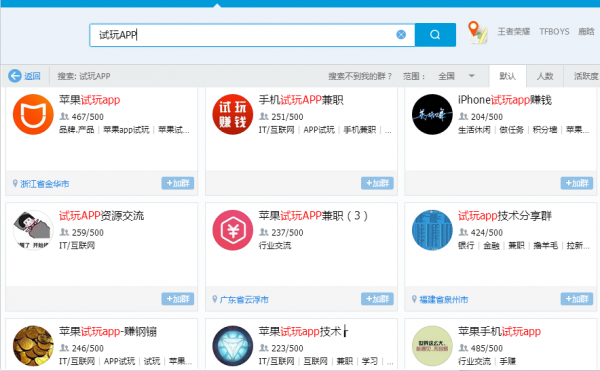600x371 pixels.
Task: Click member count icon for 467/500
Action: pos(64,116)
